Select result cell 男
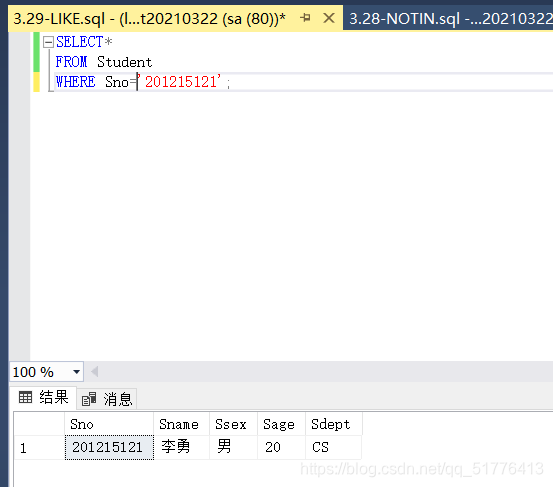The image size is (553, 487). click(x=233, y=447)
